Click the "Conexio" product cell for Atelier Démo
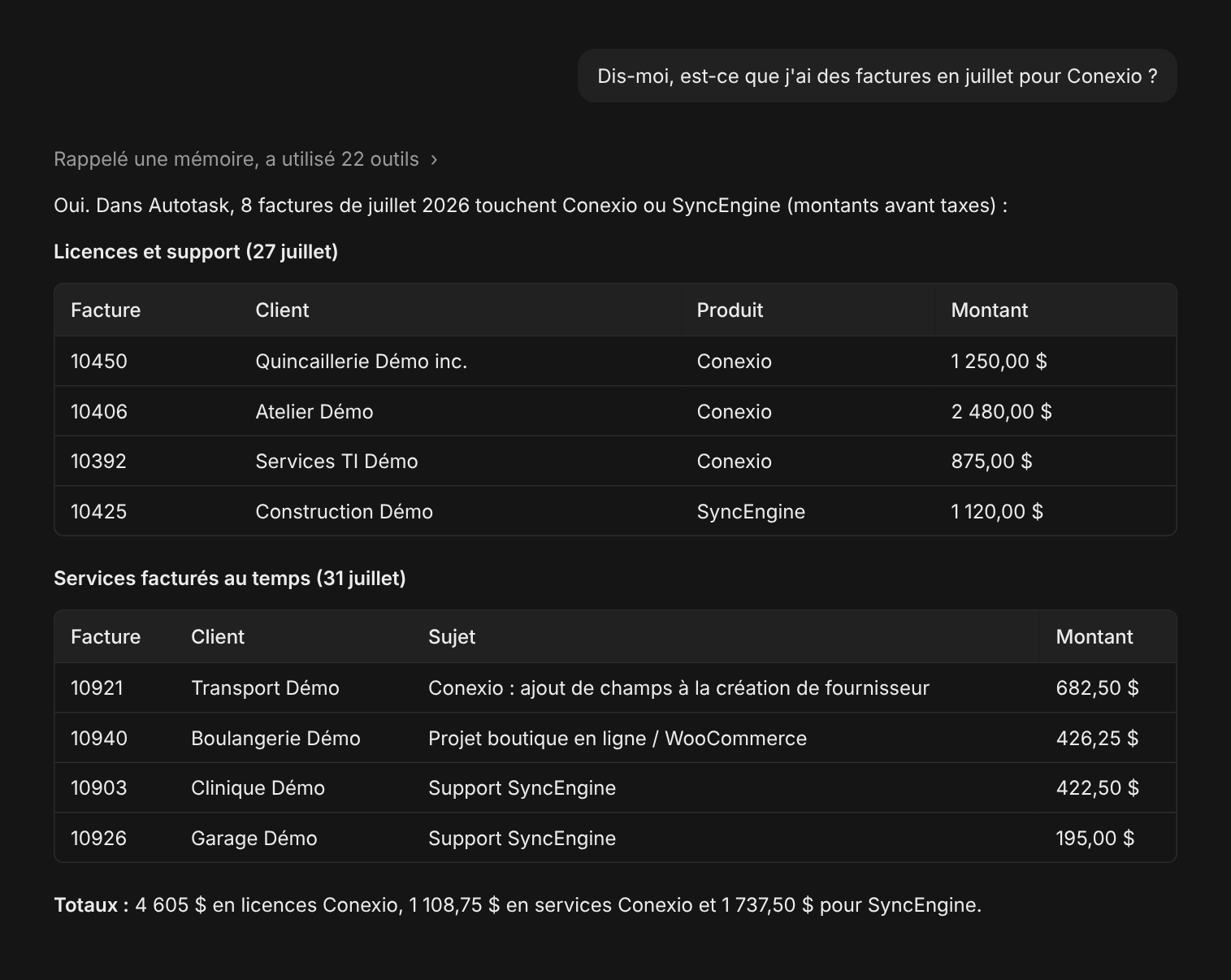 [734, 412]
